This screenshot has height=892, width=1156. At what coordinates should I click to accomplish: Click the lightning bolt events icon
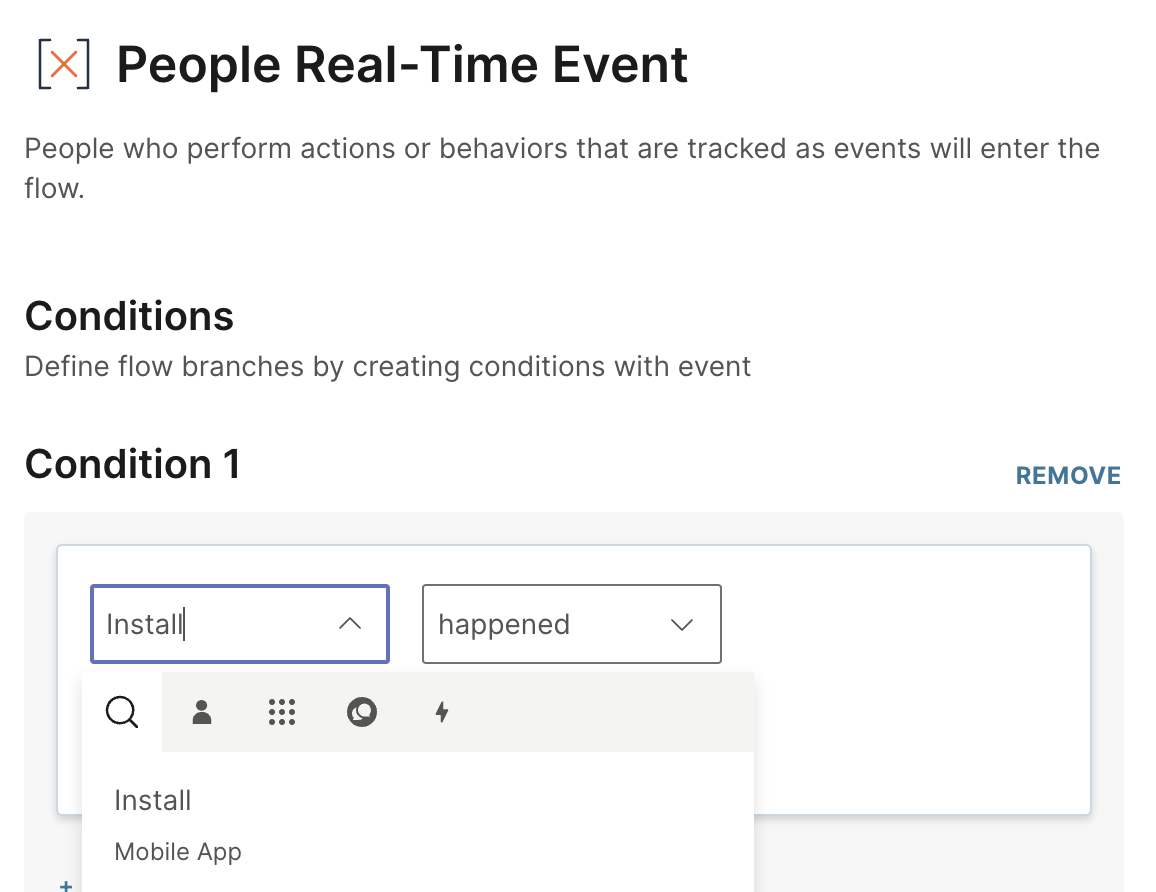[442, 712]
